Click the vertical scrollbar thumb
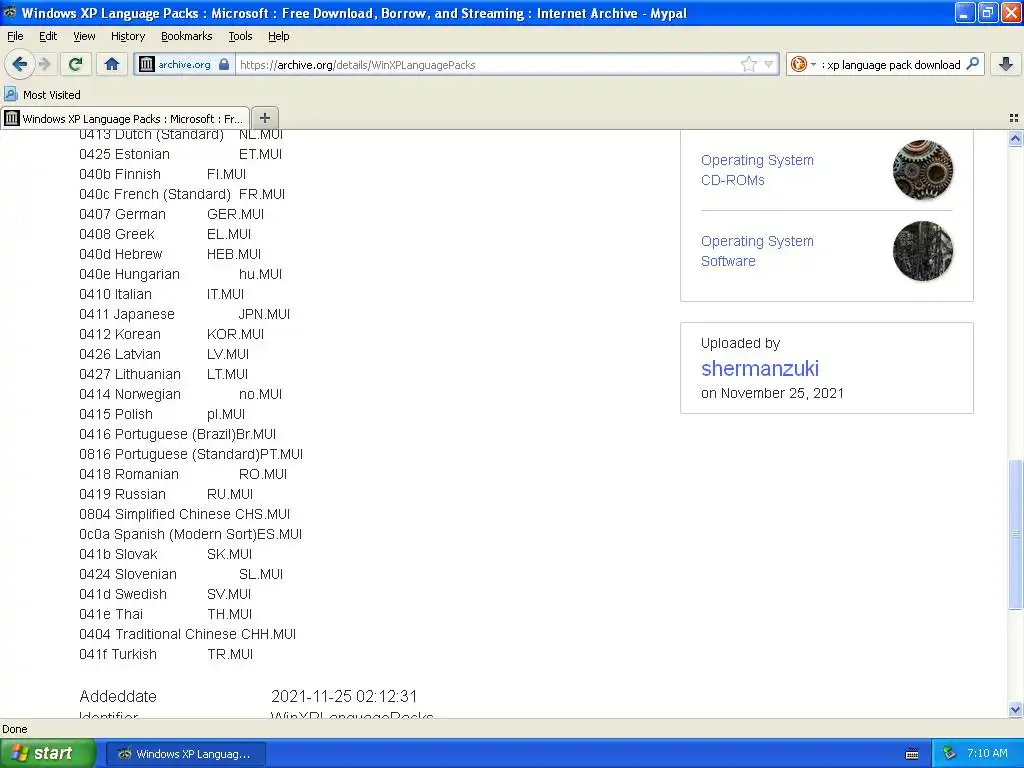Viewport: 1024px width, 768px height. [1015, 534]
